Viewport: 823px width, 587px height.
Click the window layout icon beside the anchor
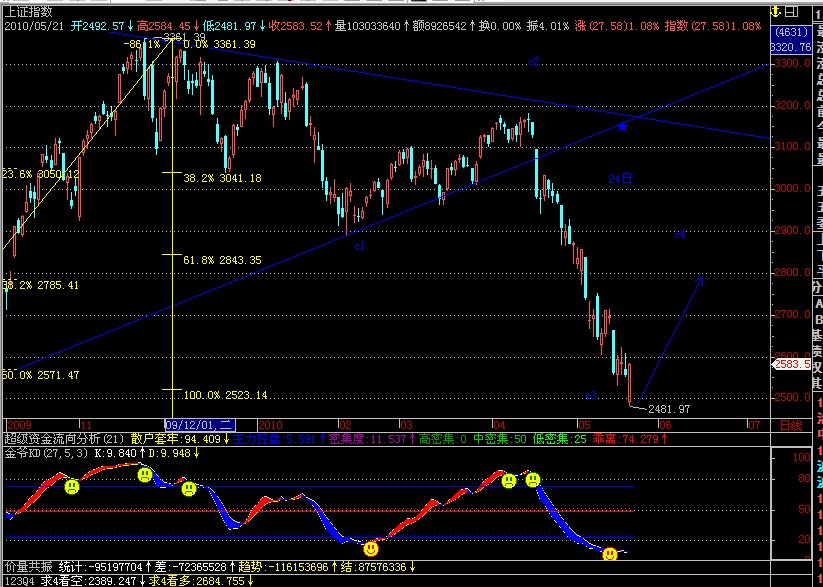791,12
